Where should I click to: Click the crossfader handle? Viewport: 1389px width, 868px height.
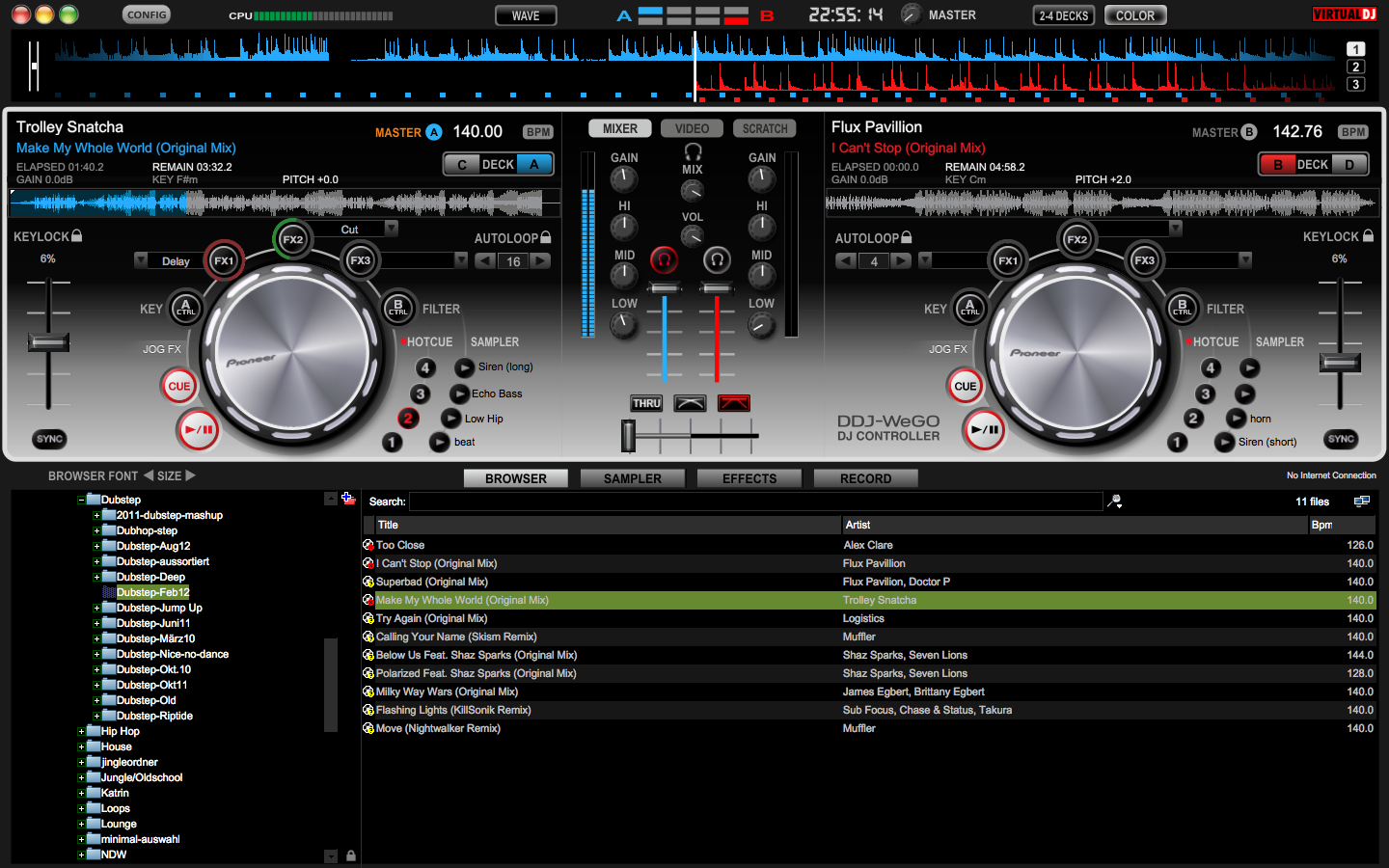click(x=628, y=436)
